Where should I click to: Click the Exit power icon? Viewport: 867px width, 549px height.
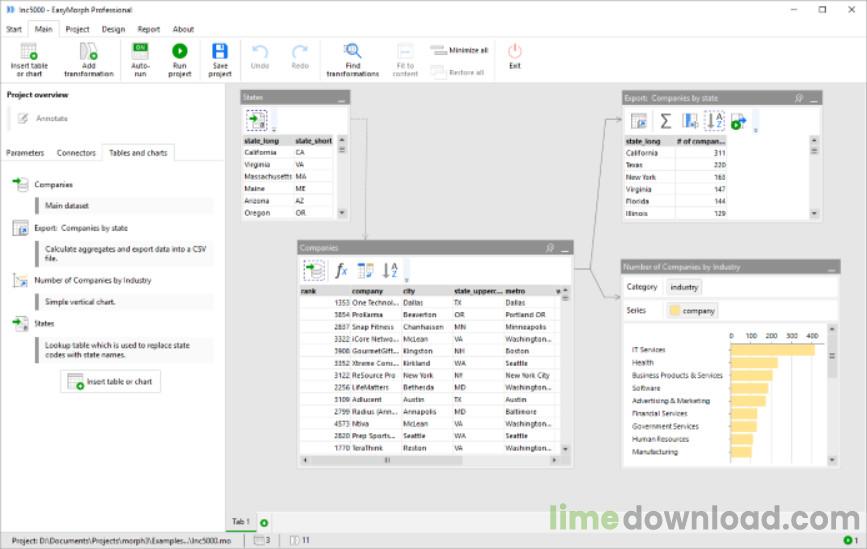pyautogui.click(x=514, y=52)
